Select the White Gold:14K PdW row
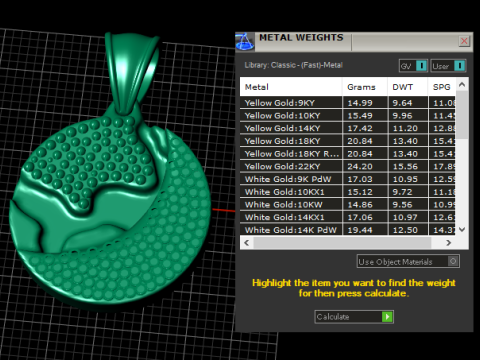The image size is (480, 360). click(x=348, y=230)
